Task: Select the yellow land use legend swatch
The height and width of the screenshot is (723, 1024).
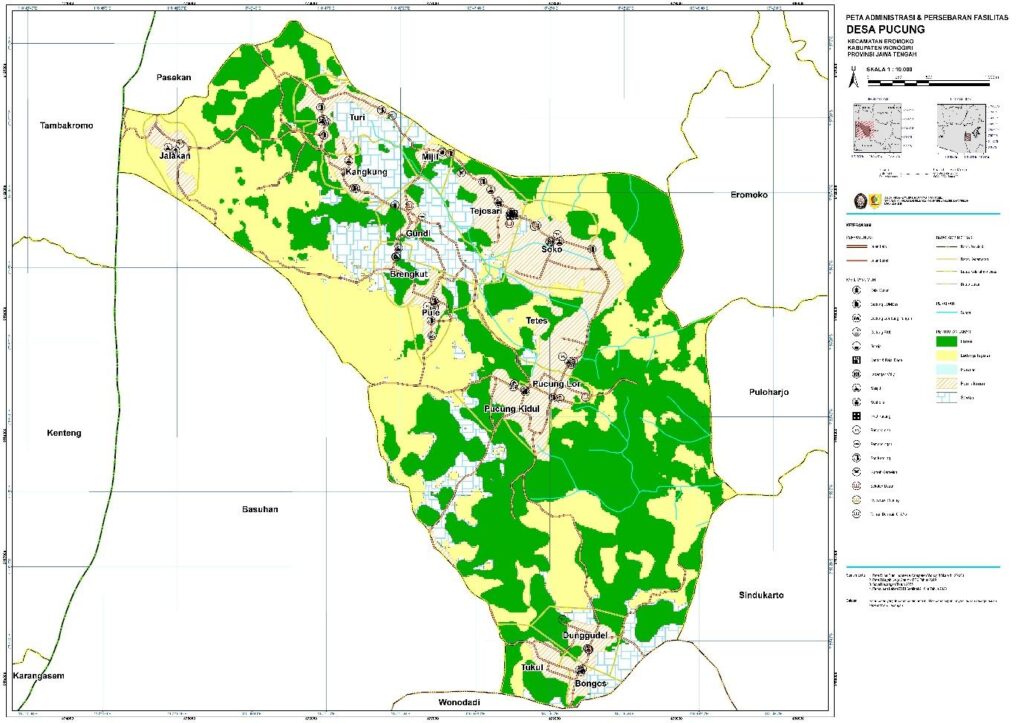Action: click(947, 354)
